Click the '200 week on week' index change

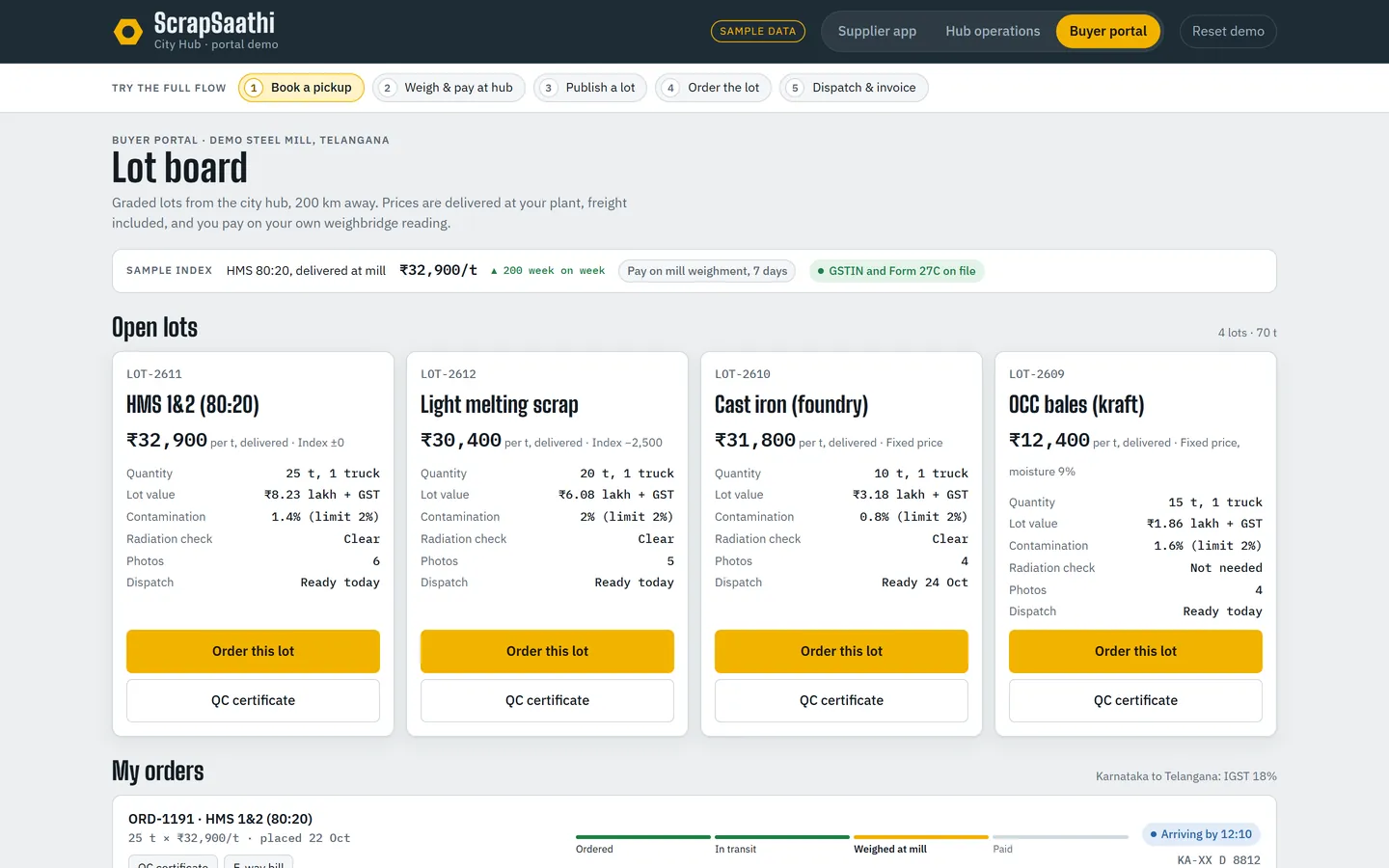(x=548, y=271)
